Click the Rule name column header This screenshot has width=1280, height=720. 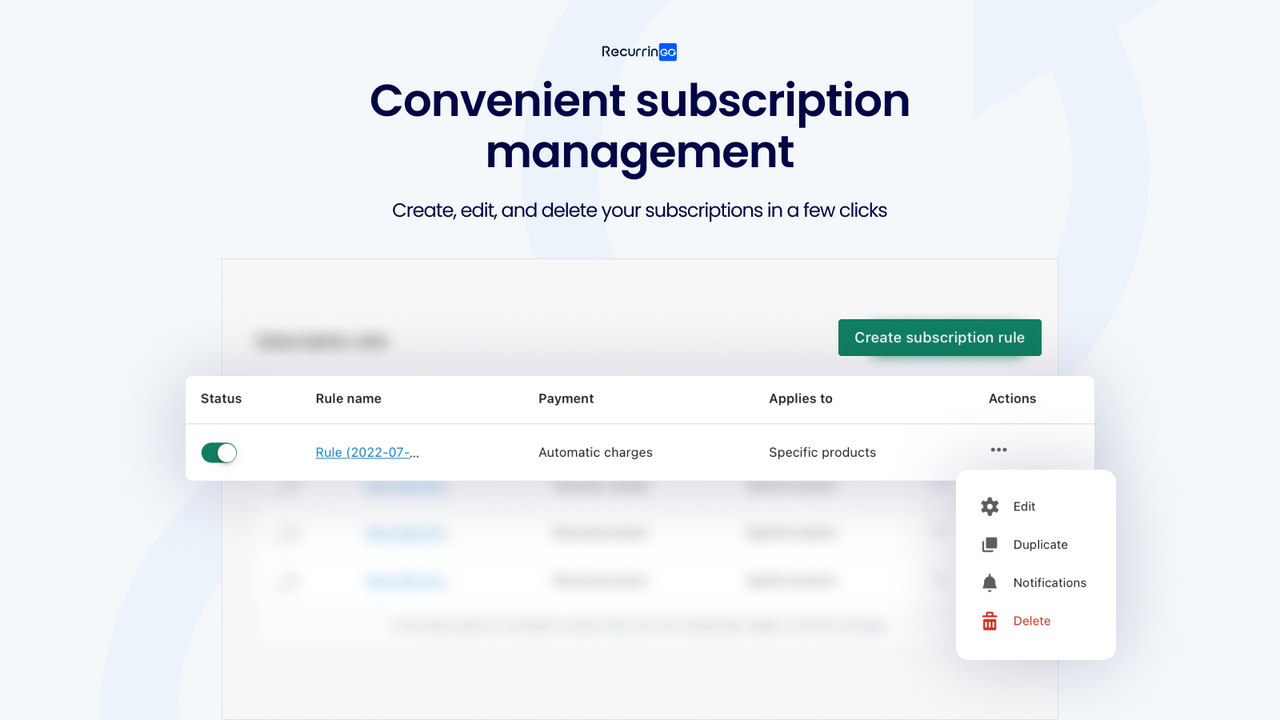(348, 399)
